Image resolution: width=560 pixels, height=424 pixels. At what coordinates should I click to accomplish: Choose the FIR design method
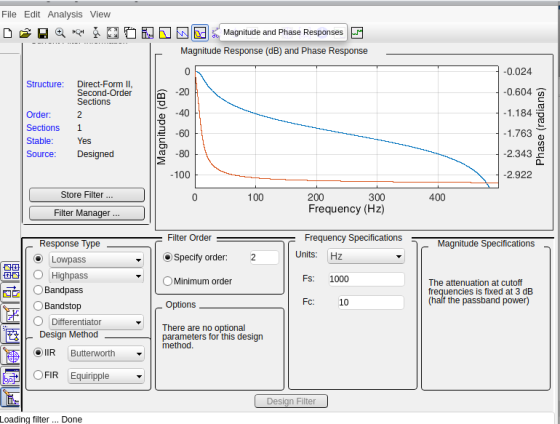(x=46, y=375)
